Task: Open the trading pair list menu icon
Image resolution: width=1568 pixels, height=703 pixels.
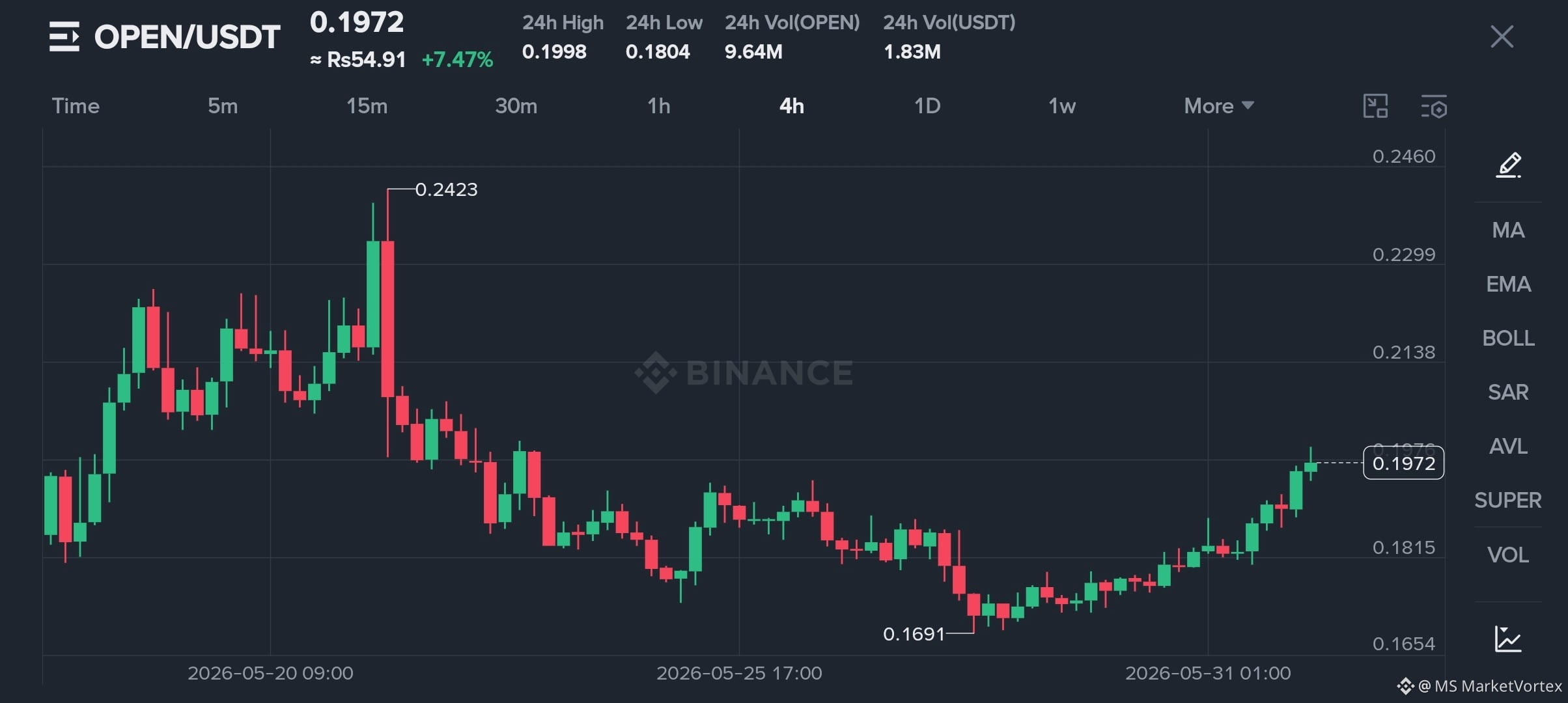Action: point(64,36)
